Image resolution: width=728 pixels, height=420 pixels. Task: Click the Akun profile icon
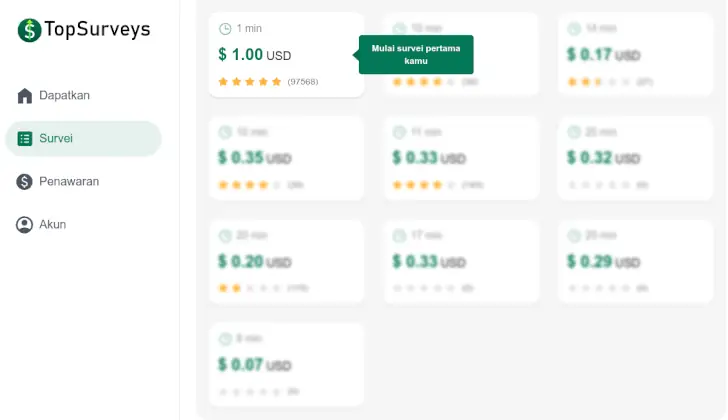[x=25, y=225]
